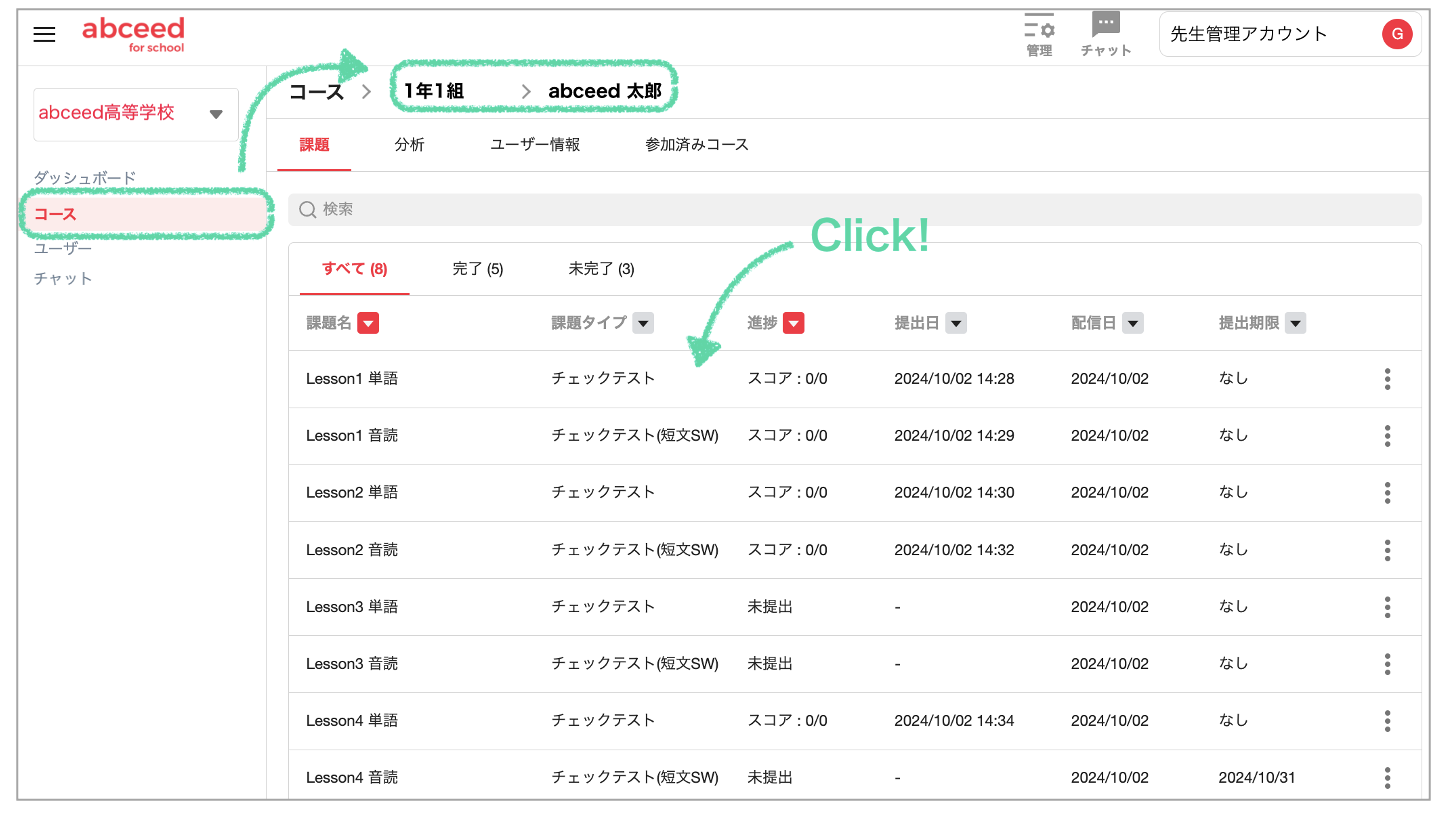Open the Lesson2 単語 assignment row
The height and width of the screenshot is (813, 1446).
tap(855, 493)
